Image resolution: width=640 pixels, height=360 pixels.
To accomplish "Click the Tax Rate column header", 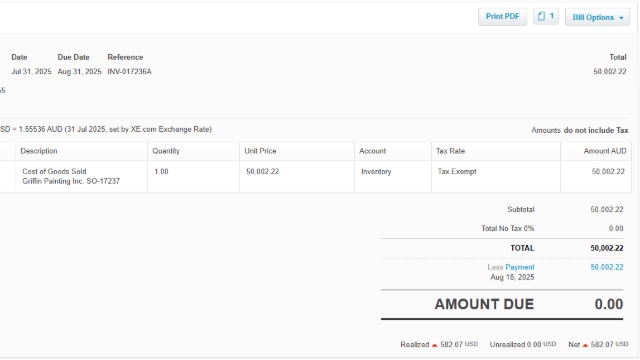I will point(496,151).
